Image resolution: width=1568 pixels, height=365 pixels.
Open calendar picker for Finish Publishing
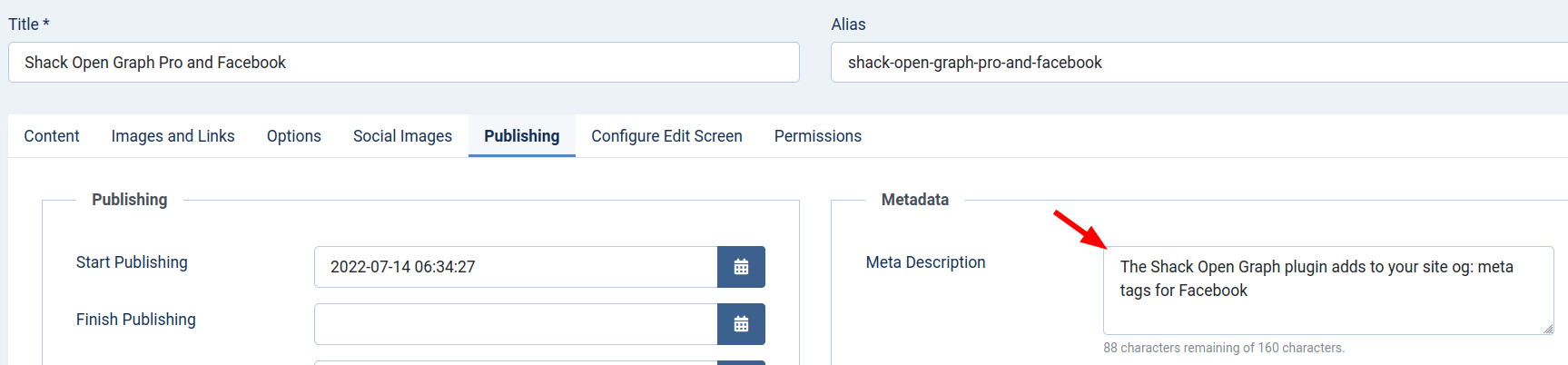tap(741, 324)
